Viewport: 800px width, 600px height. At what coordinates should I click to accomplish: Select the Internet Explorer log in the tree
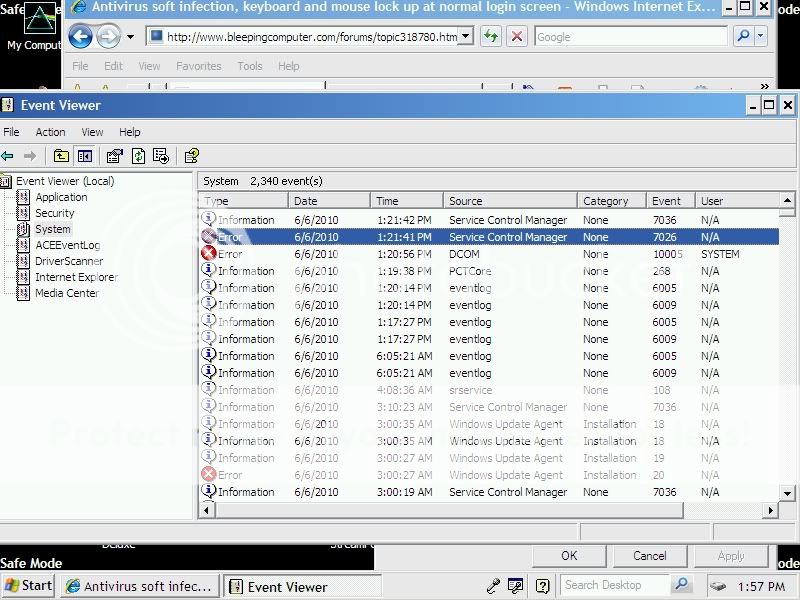point(76,277)
